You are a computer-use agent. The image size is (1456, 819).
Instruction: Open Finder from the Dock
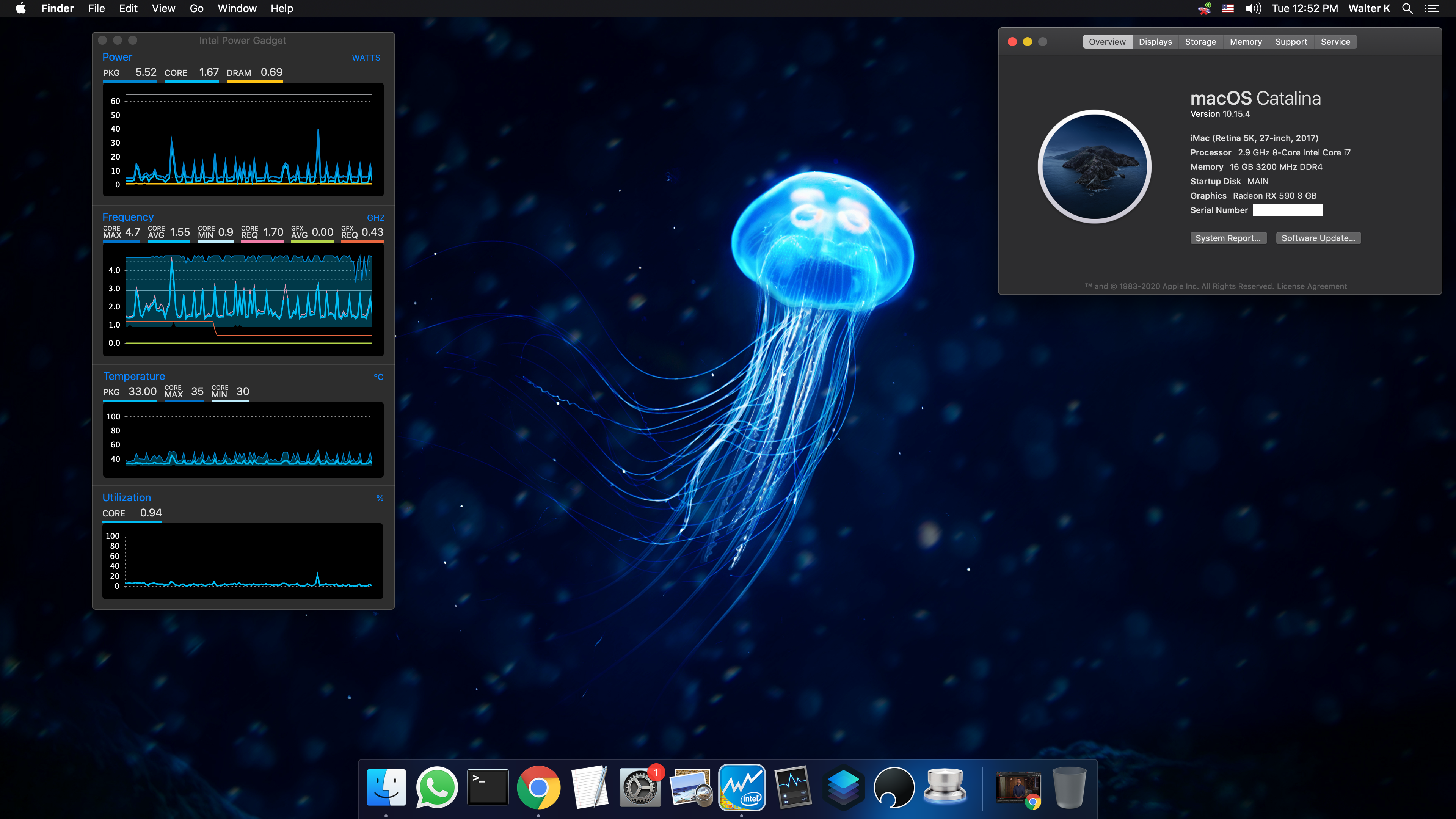pos(386,788)
